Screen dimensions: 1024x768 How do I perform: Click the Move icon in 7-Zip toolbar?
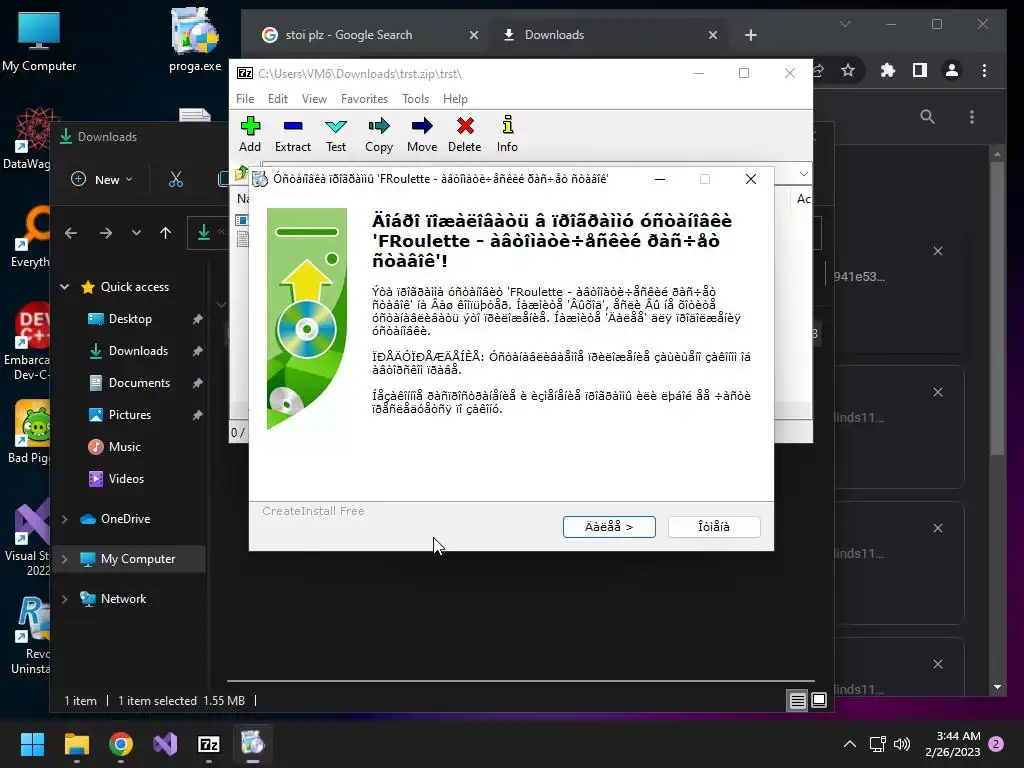[x=422, y=135]
